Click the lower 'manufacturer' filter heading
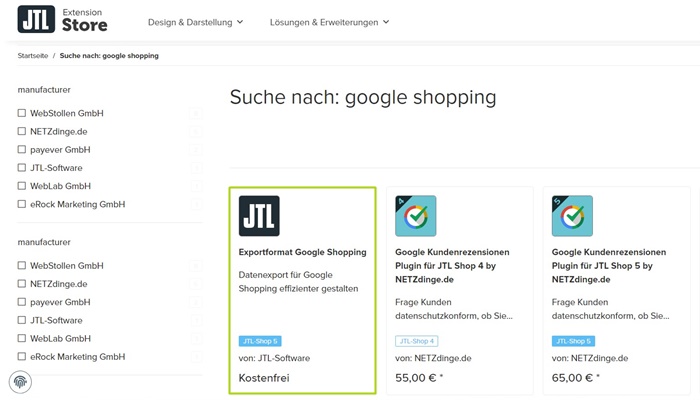 tap(44, 242)
